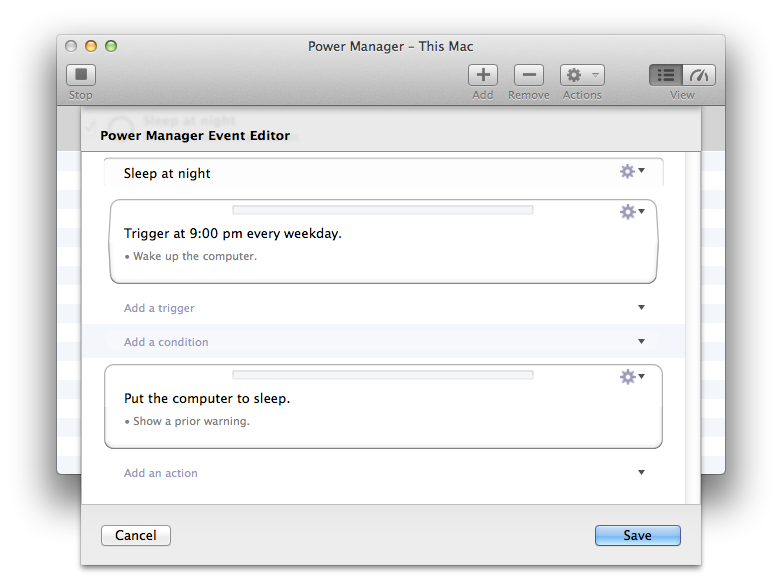Select the Wake up the computer option text
Viewport: 782px width, 576px height.
pos(195,256)
